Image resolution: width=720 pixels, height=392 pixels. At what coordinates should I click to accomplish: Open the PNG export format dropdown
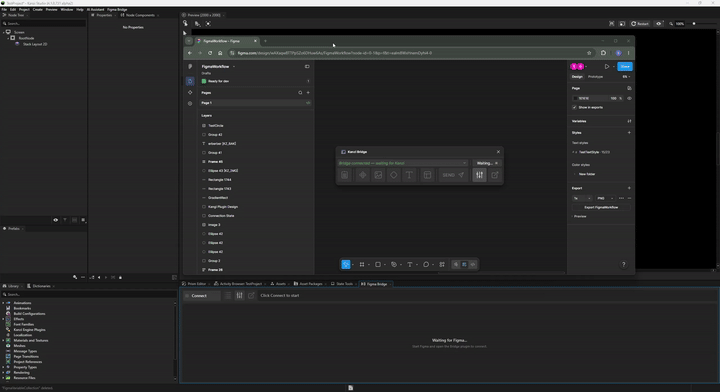point(605,198)
